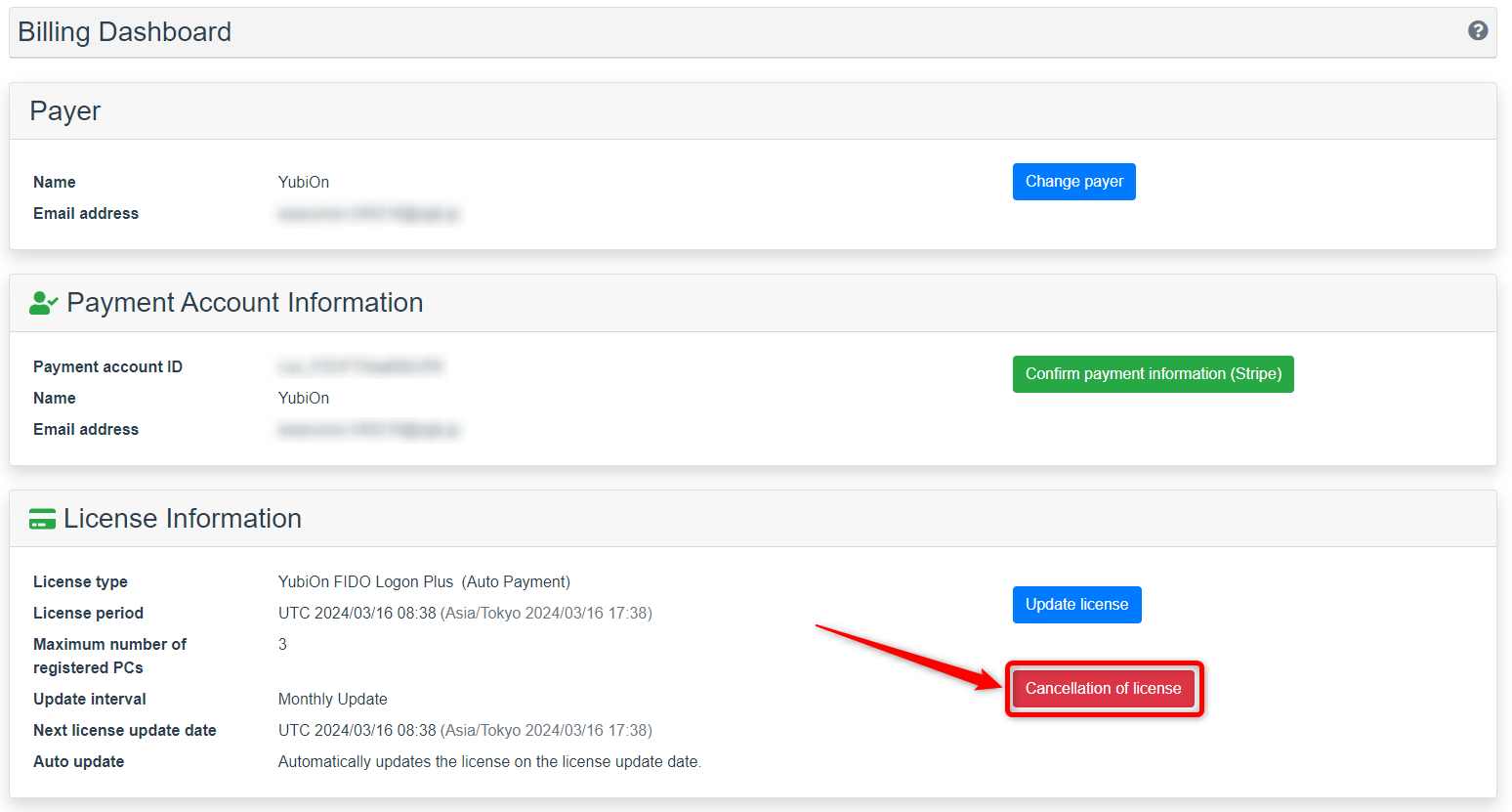The width and height of the screenshot is (1512, 812).
Task: Click the Payer section heading
Action: pos(65,111)
